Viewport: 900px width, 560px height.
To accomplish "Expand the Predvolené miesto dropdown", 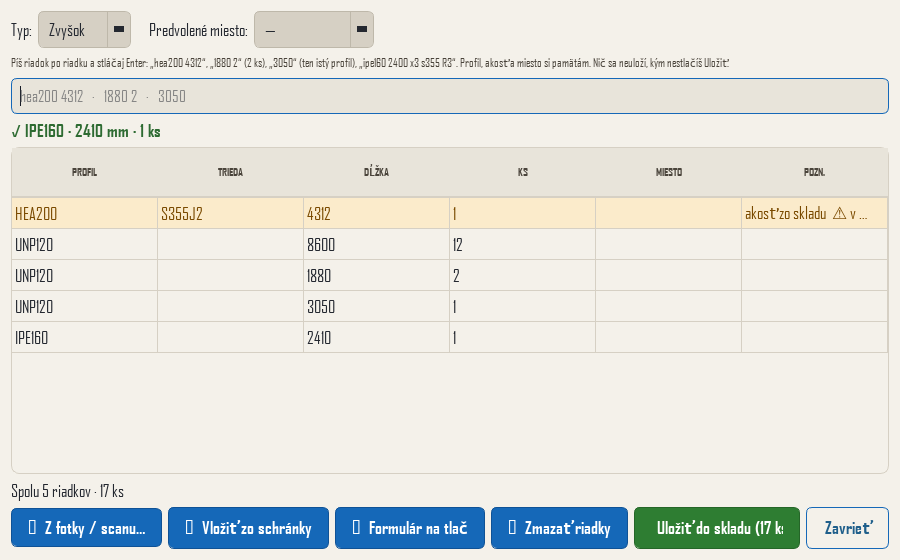I will (x=314, y=30).
